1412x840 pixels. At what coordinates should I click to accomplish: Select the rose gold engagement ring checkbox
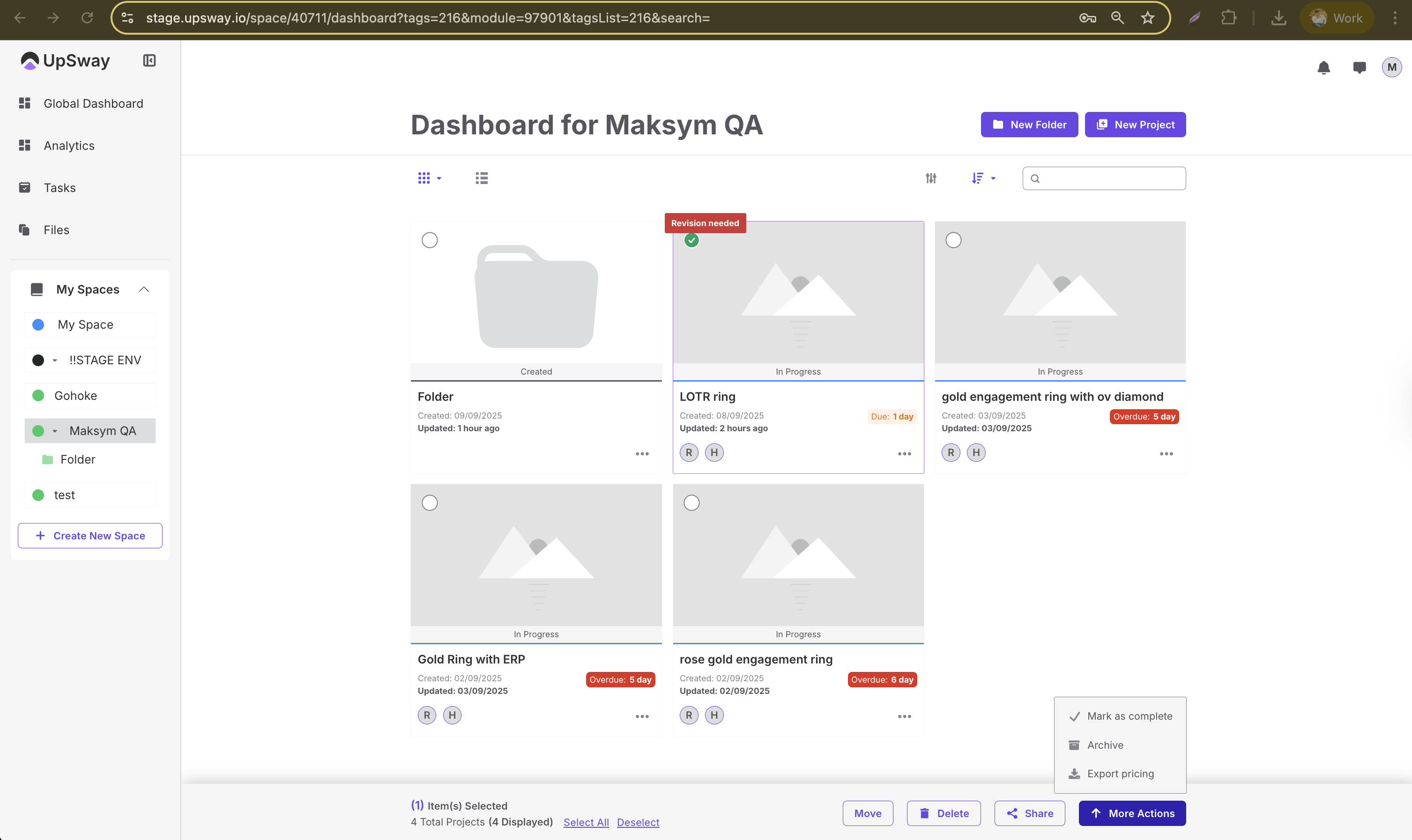691,502
